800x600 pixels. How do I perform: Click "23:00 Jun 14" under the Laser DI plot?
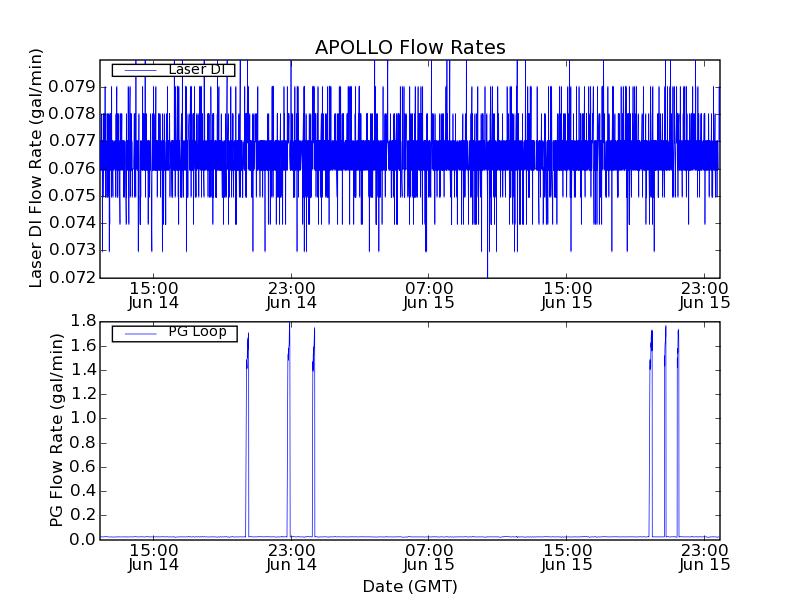pyautogui.click(x=291, y=295)
